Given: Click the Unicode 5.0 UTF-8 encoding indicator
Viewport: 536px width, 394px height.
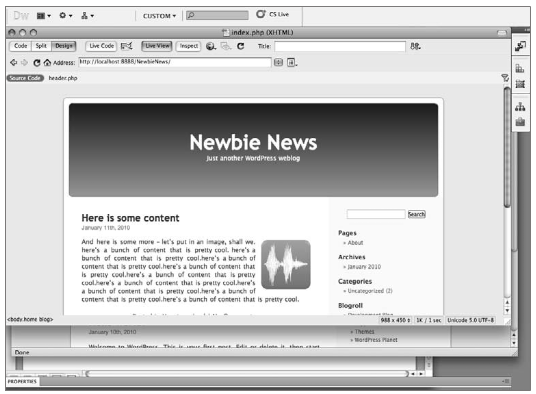Looking at the screenshot, I should pos(470,320).
